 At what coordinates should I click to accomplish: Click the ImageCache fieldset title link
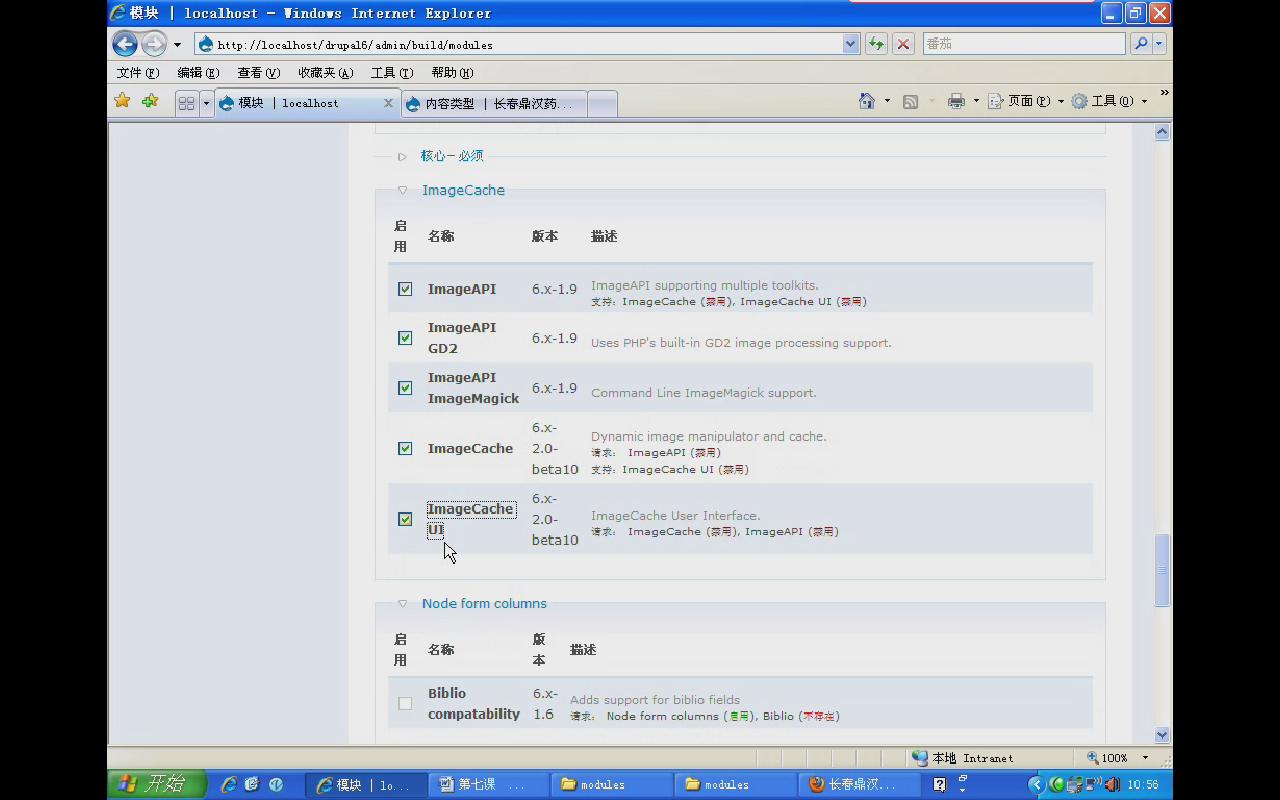click(x=463, y=190)
